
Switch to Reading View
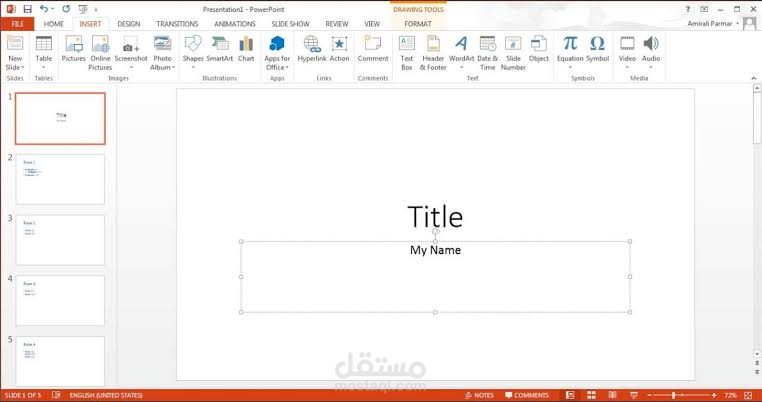pyautogui.click(x=612, y=395)
